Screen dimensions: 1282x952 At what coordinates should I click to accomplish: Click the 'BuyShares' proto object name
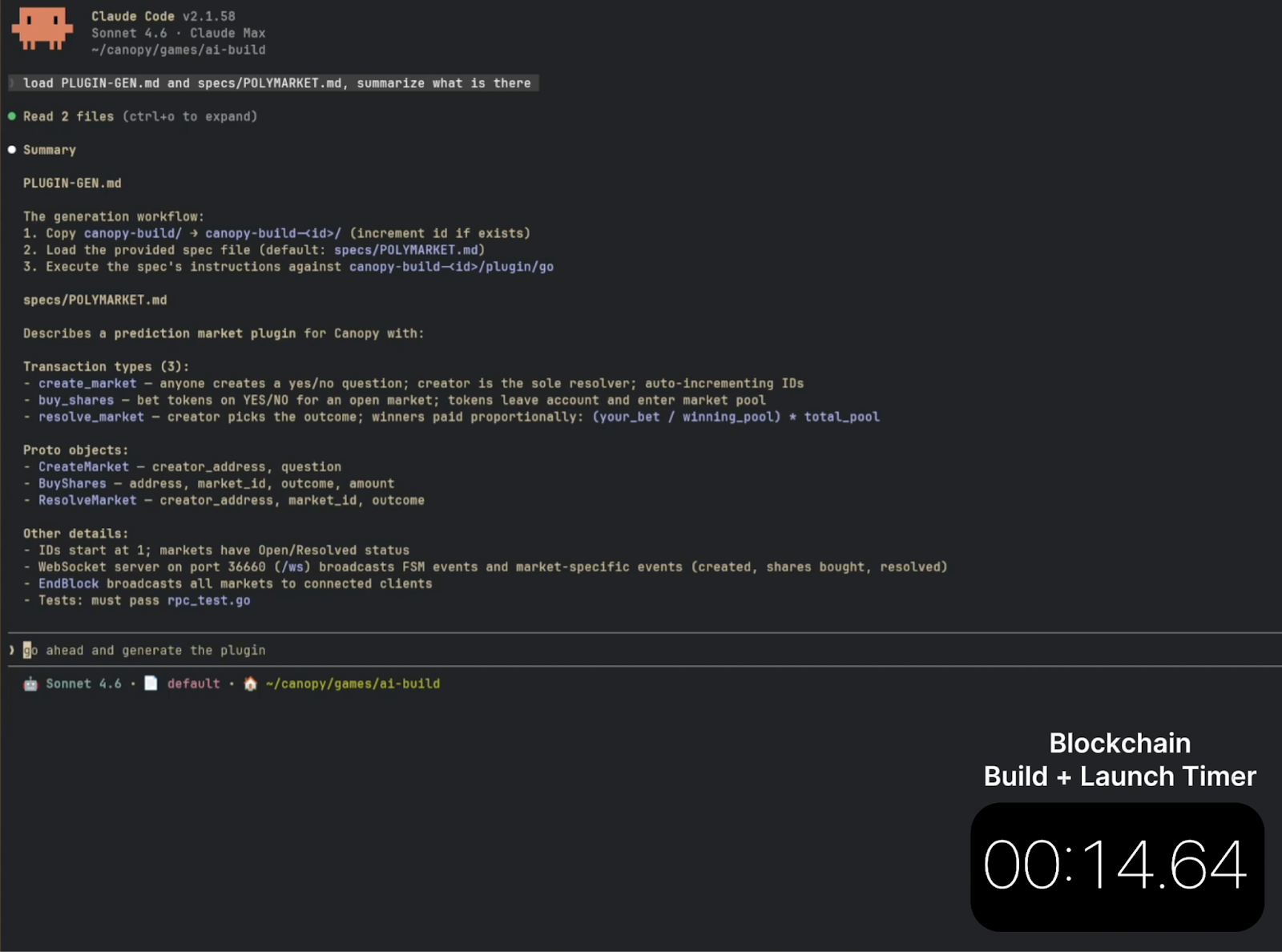pos(72,484)
